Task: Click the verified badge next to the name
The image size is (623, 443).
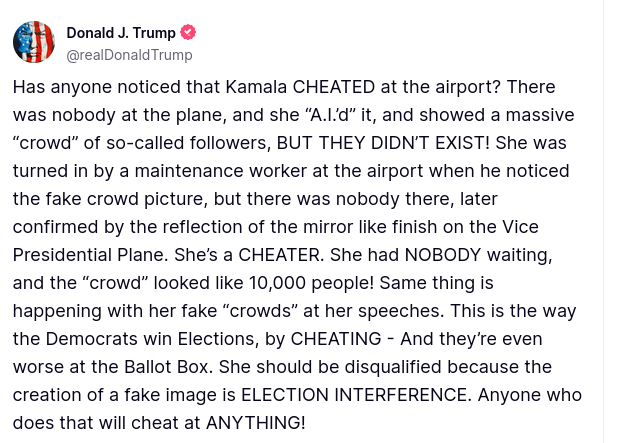Action: [188, 33]
